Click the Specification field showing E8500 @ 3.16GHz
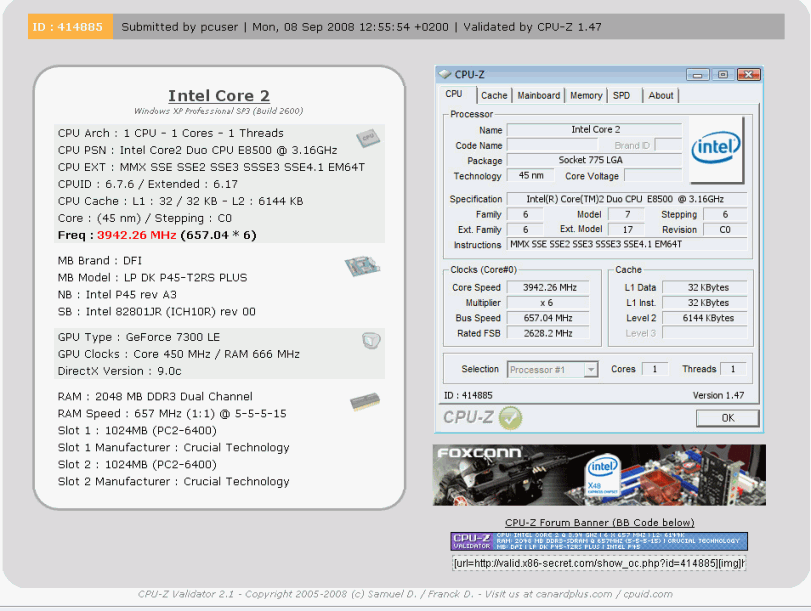This screenshot has width=811, height=611. (626, 199)
